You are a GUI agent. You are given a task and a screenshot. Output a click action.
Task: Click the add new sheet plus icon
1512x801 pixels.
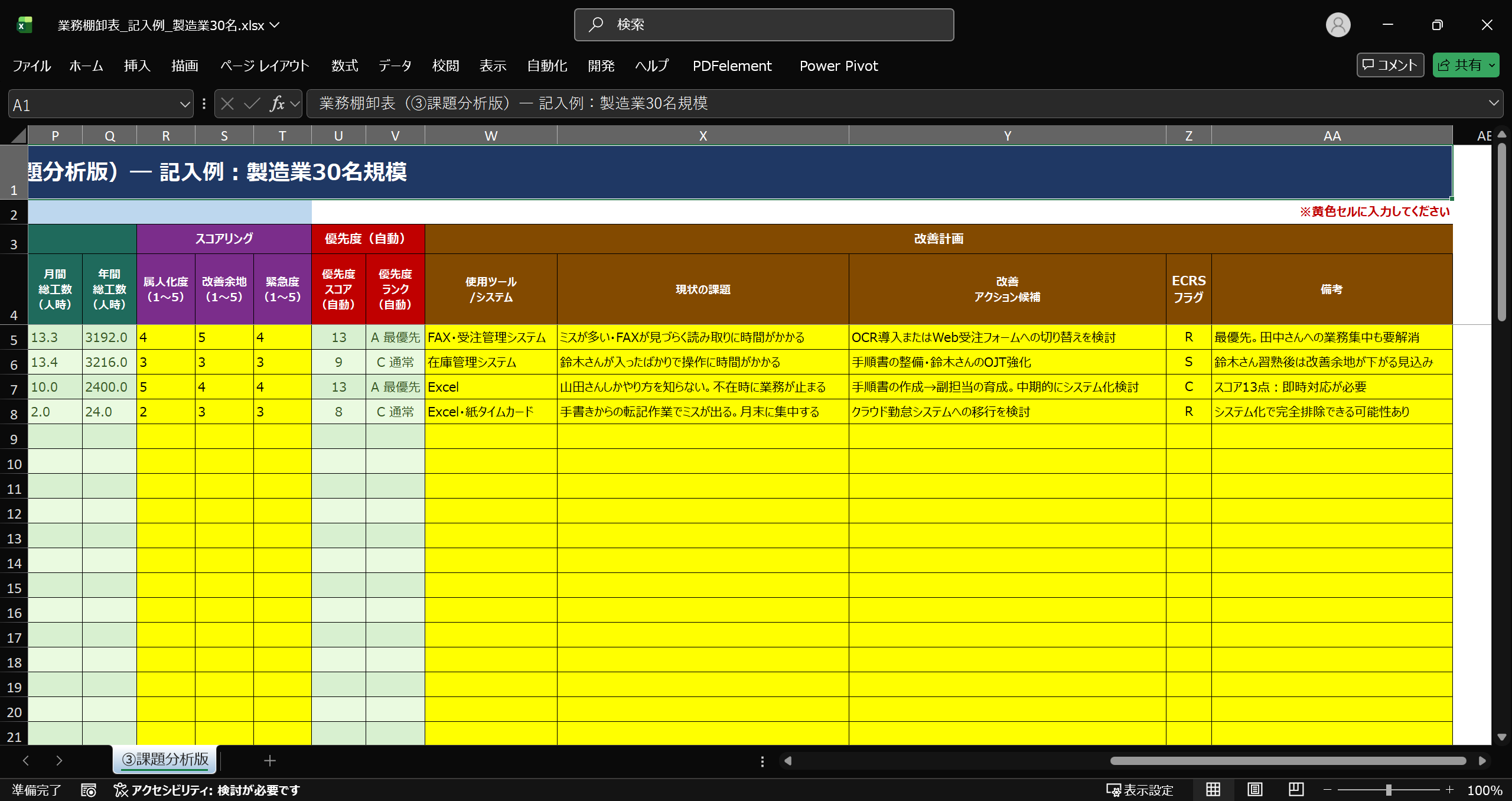[x=270, y=761]
